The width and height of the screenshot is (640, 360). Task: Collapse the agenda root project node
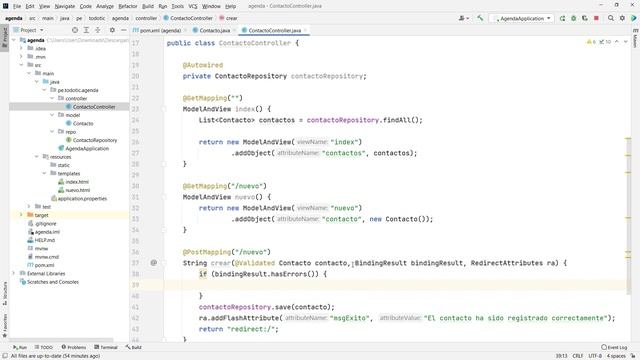[x=14, y=40]
